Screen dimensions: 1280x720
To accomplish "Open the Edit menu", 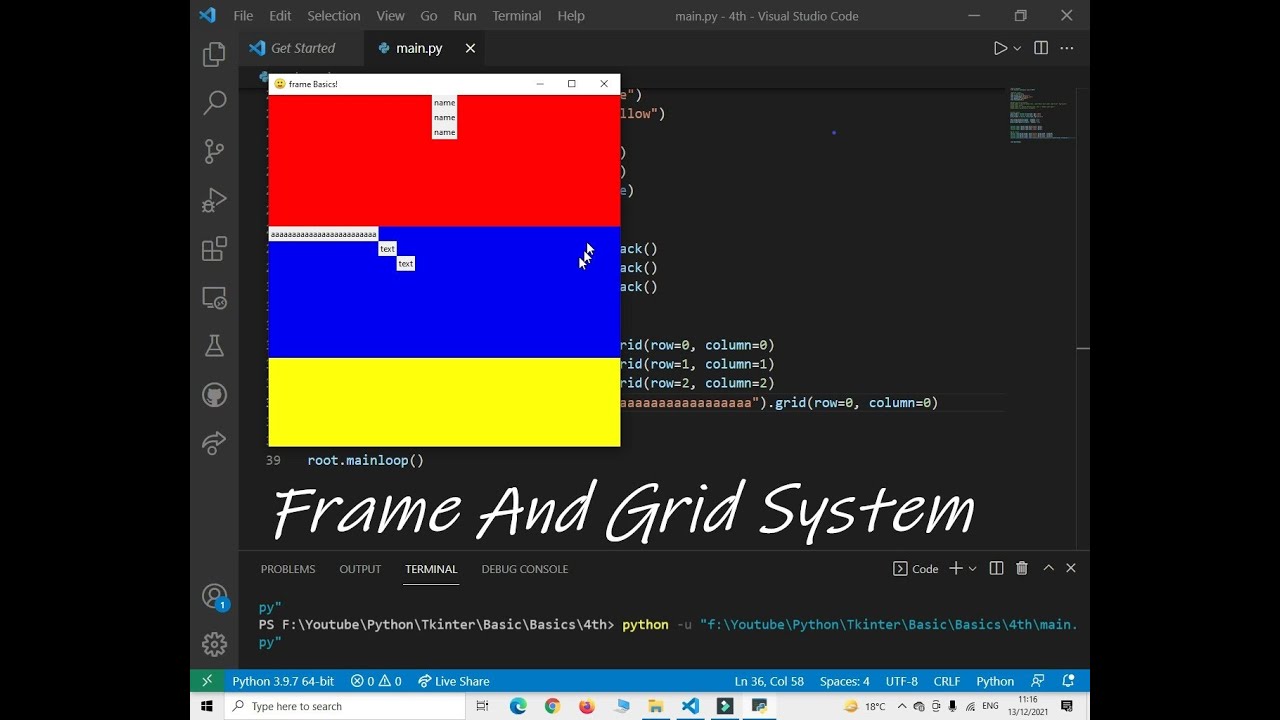I will (x=280, y=16).
